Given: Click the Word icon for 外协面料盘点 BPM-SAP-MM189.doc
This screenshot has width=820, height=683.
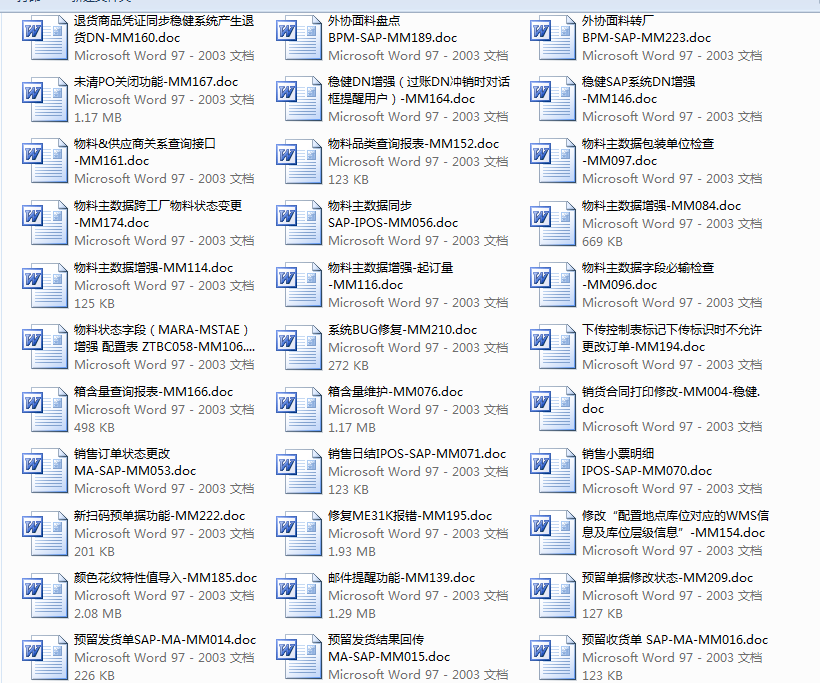Looking at the screenshot, I should pyautogui.click(x=298, y=38).
